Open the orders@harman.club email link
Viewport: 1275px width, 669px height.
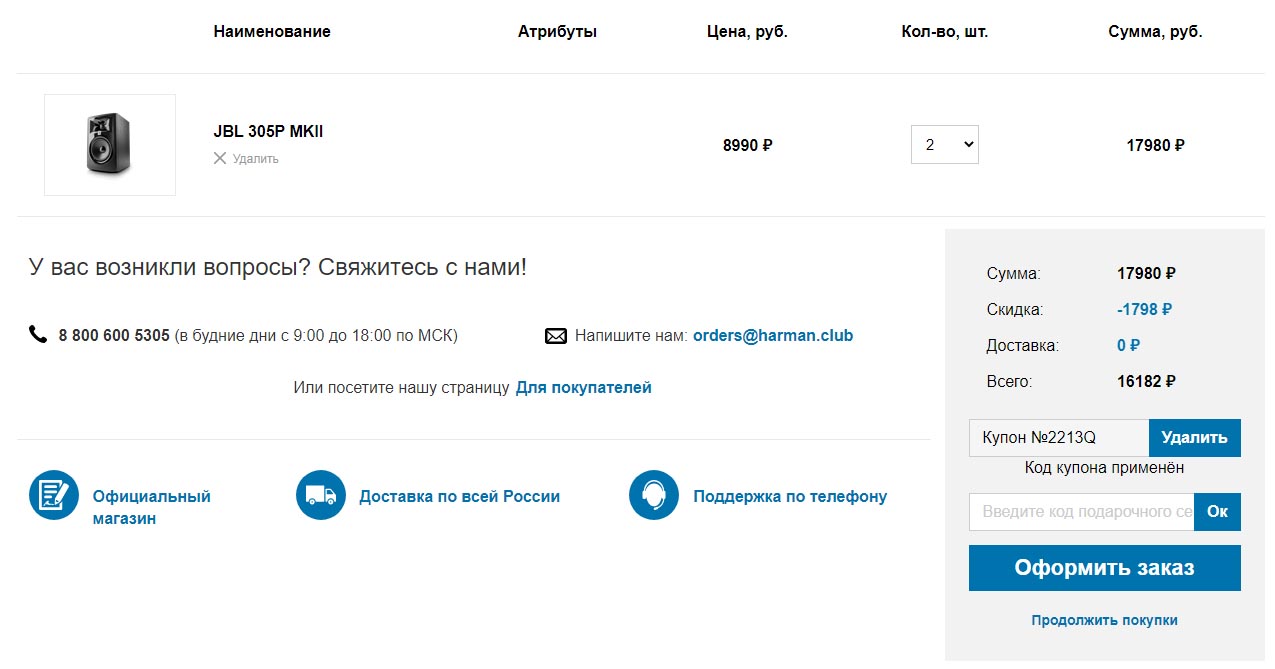(x=773, y=336)
